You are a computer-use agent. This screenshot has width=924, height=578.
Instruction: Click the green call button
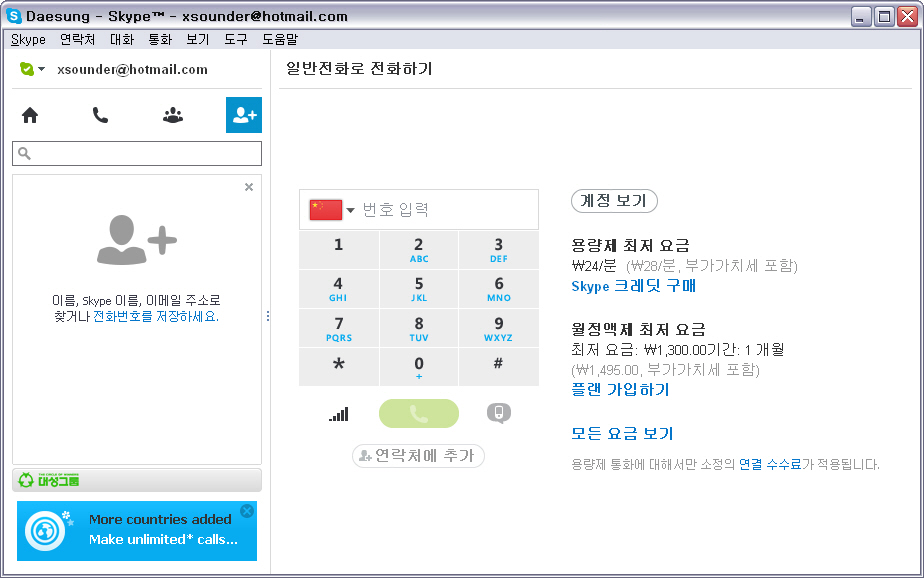point(419,414)
